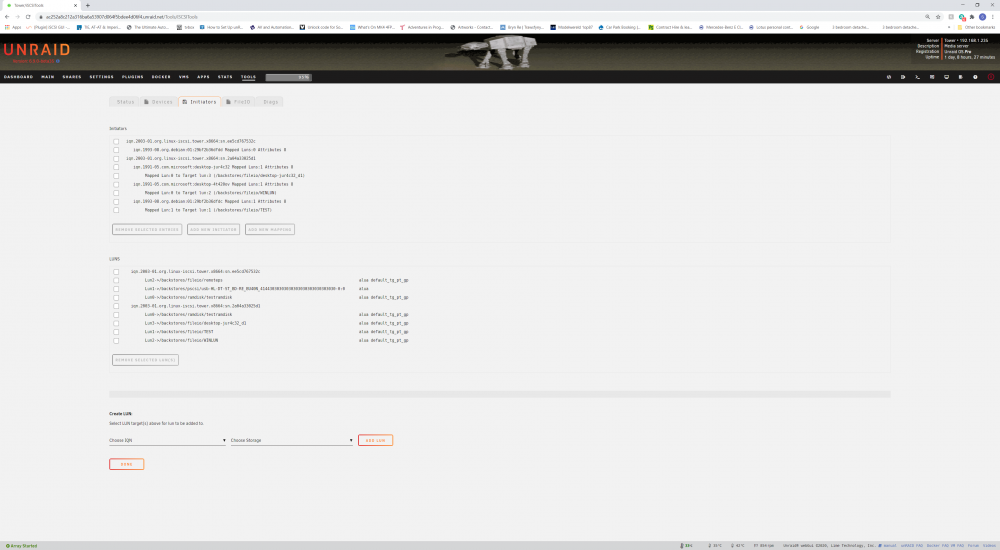Screen dimensions: 1000x550
Task: Open the Shares menu item
Action: pyautogui.click(x=72, y=77)
